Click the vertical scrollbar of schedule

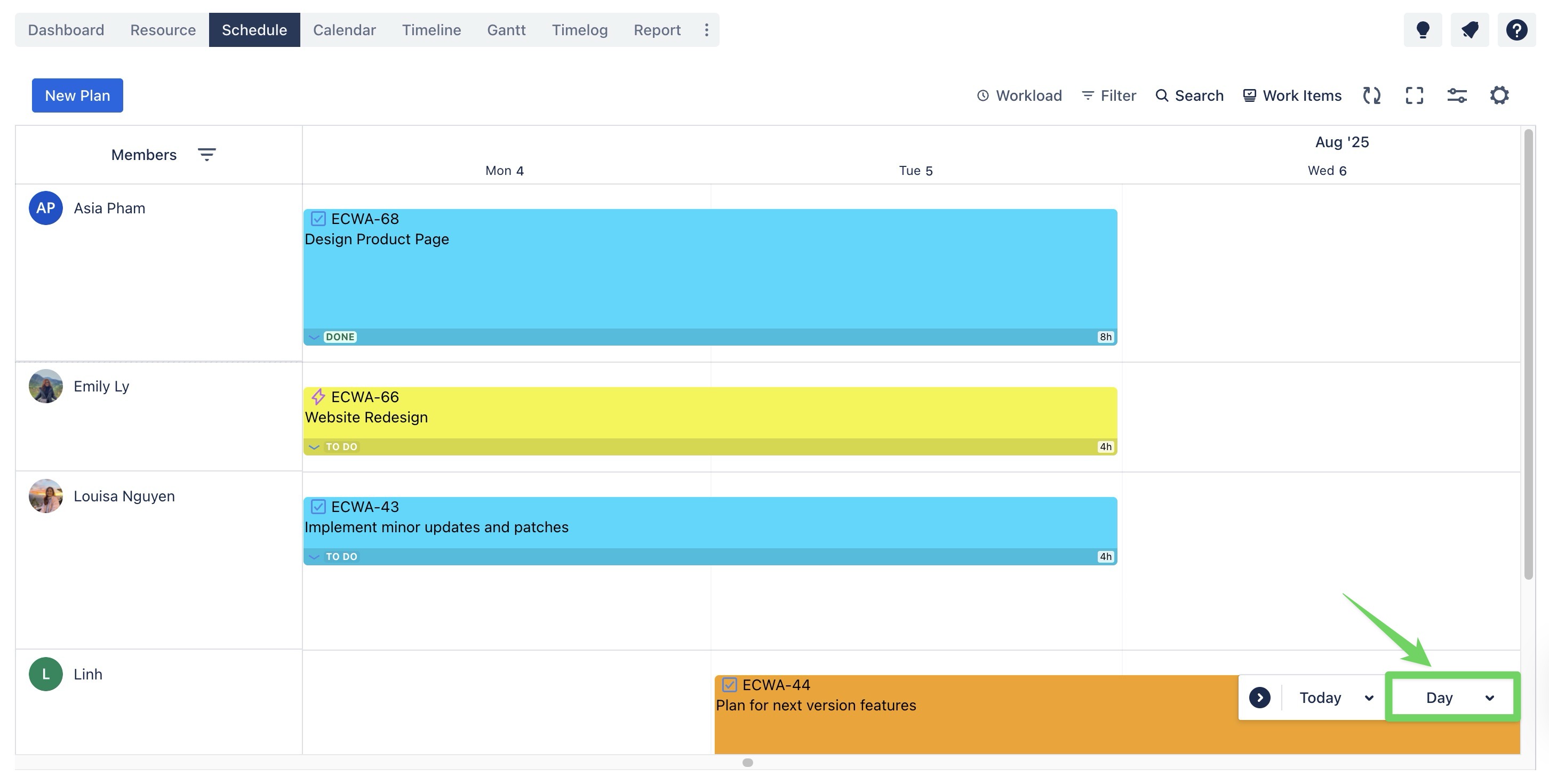click(x=1528, y=355)
